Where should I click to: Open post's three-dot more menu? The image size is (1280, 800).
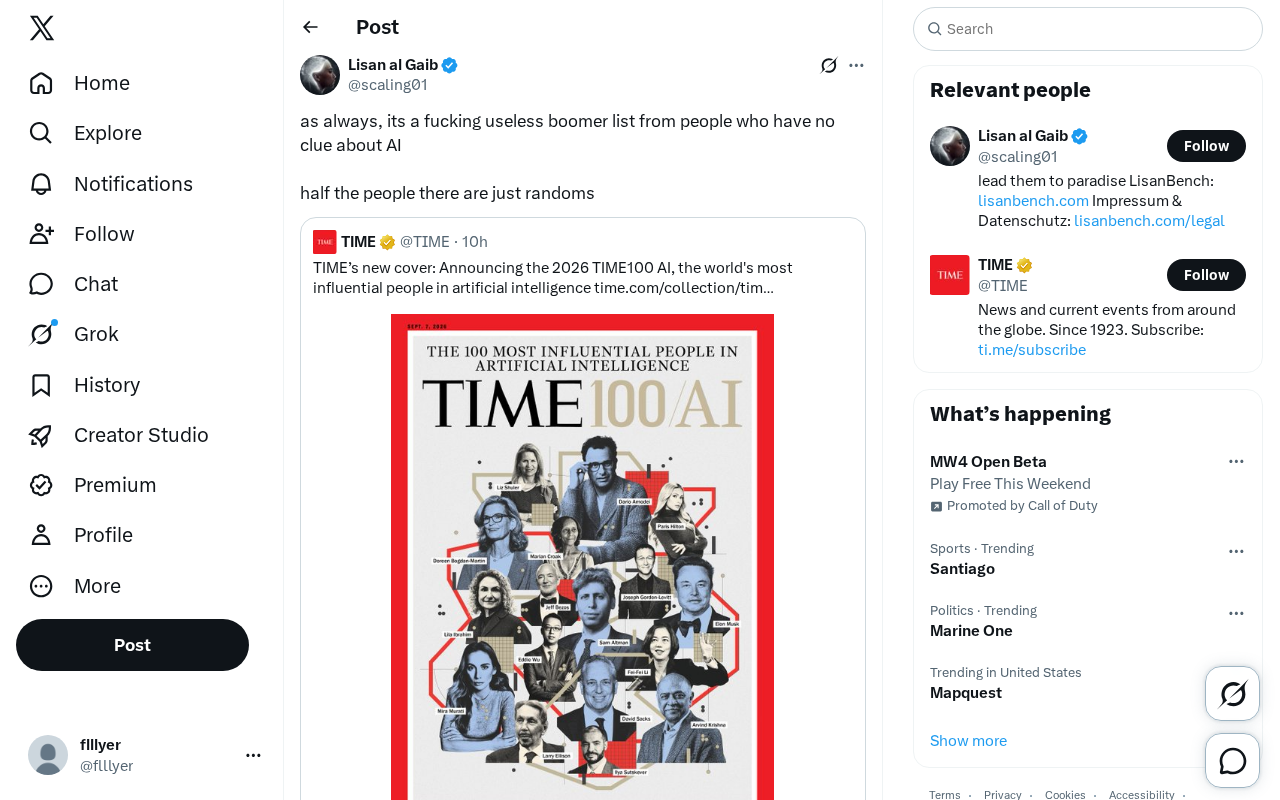[856, 65]
